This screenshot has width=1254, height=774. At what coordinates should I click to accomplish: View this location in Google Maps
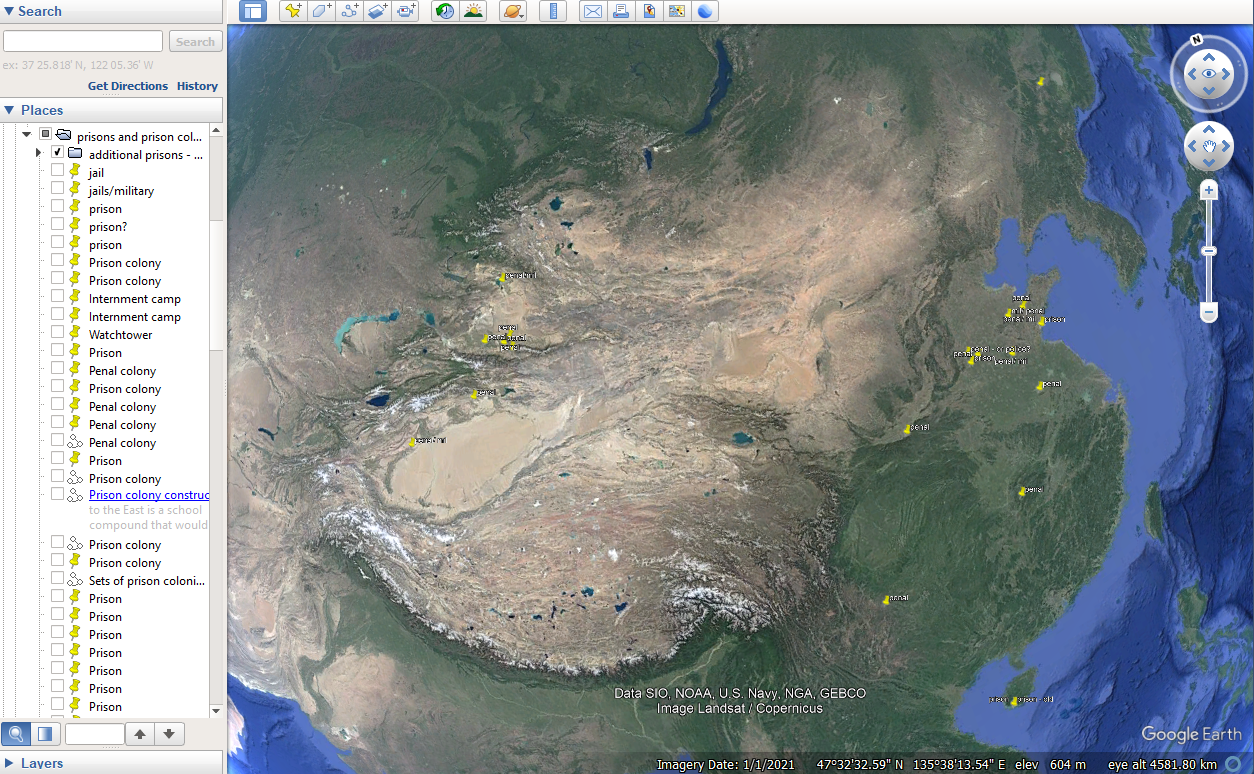pos(677,11)
